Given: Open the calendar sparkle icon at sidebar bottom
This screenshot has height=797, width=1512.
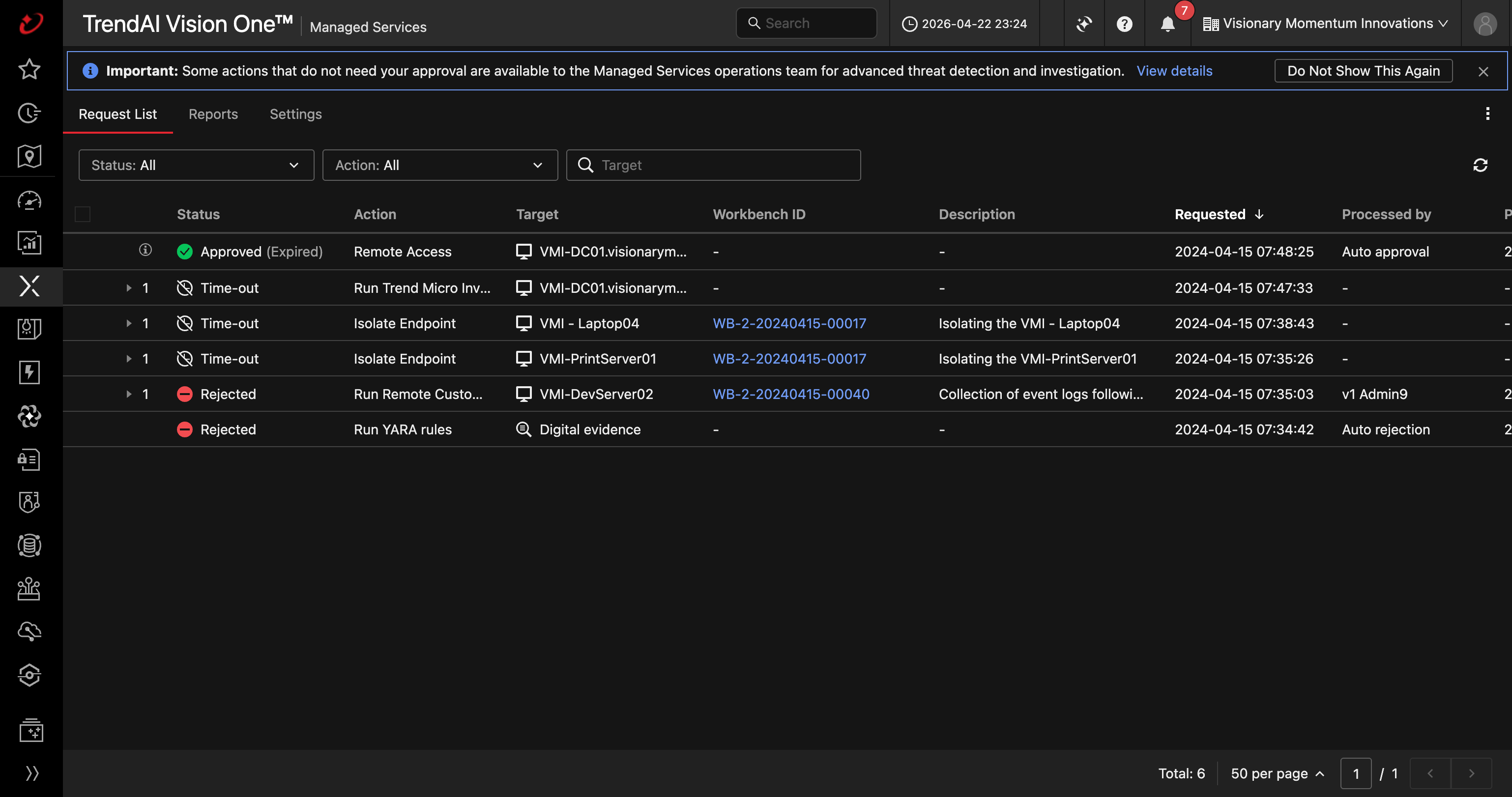Looking at the screenshot, I should (x=31, y=731).
